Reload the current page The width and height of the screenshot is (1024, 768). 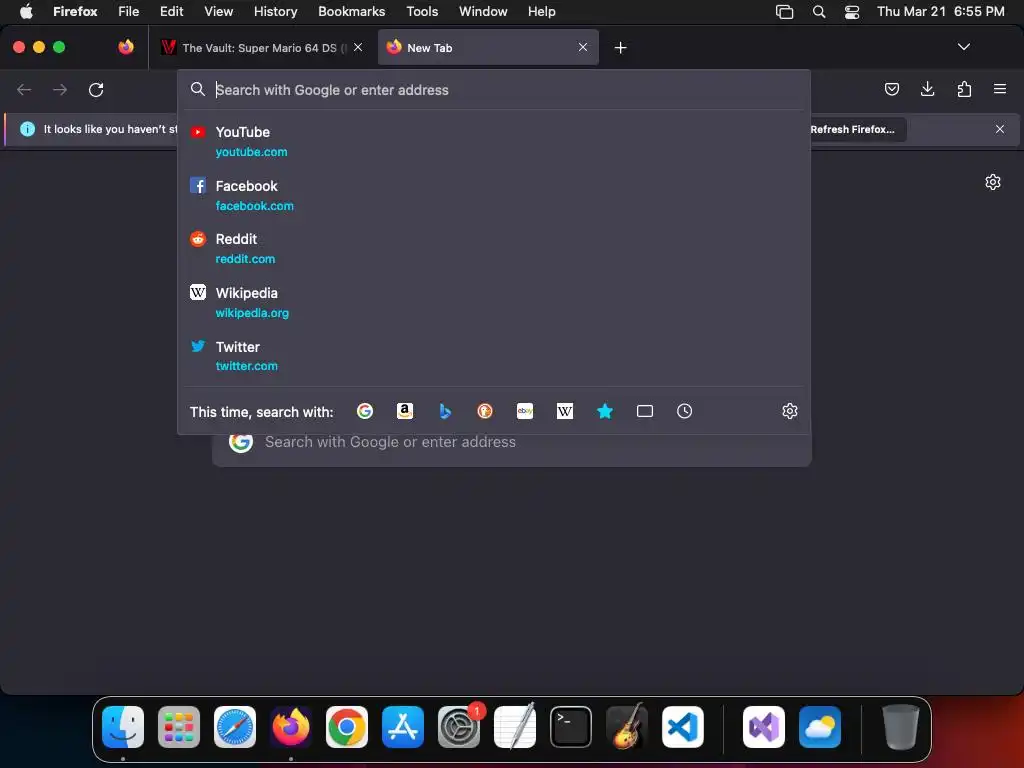pyautogui.click(x=96, y=89)
